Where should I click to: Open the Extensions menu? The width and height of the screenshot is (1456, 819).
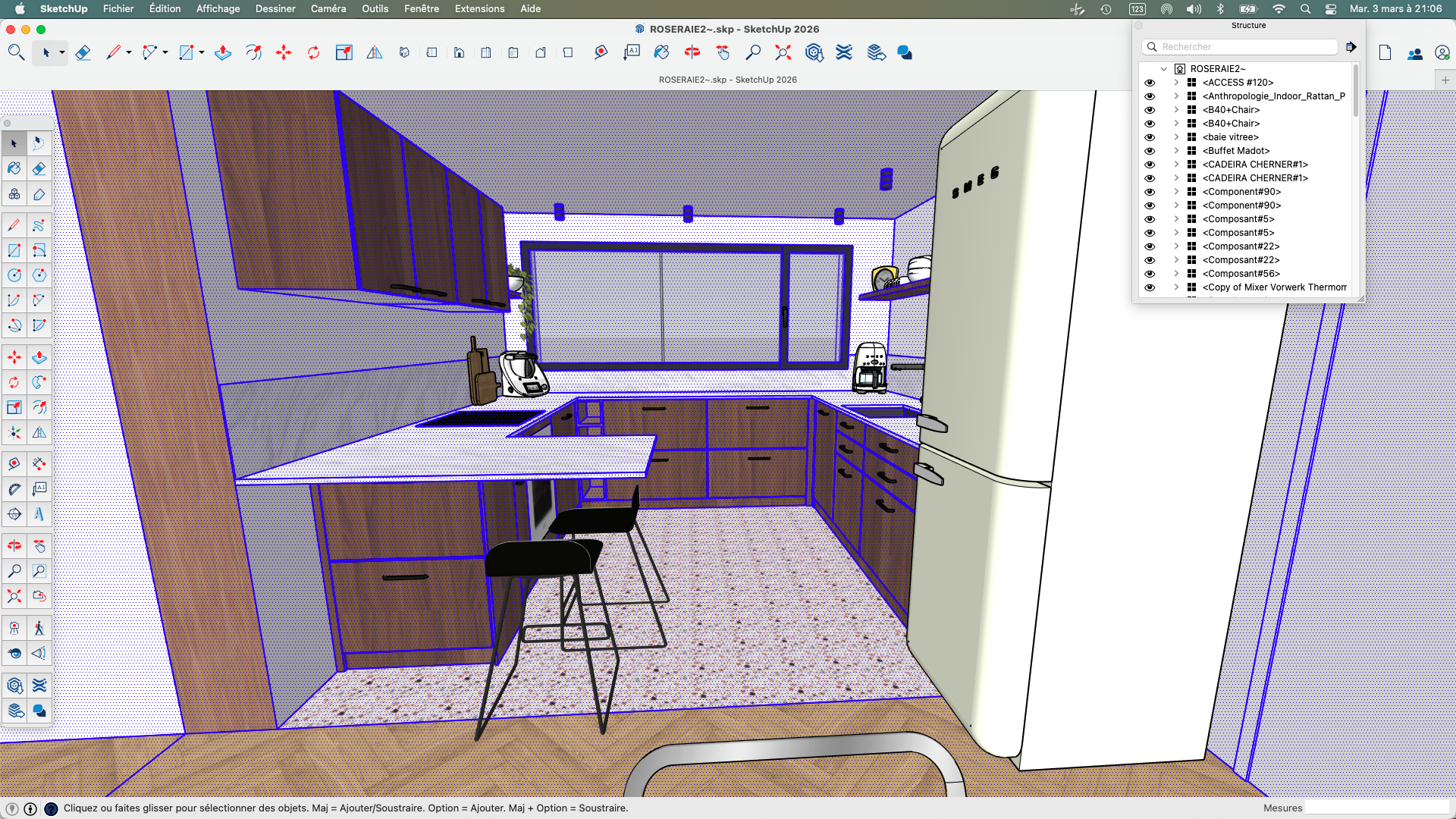479,8
